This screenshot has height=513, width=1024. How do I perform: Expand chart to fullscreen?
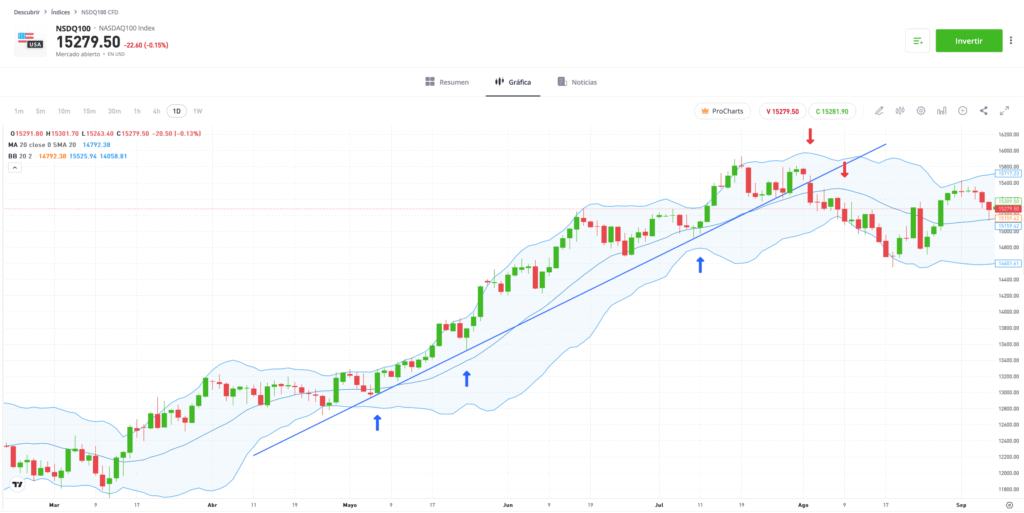[1004, 111]
